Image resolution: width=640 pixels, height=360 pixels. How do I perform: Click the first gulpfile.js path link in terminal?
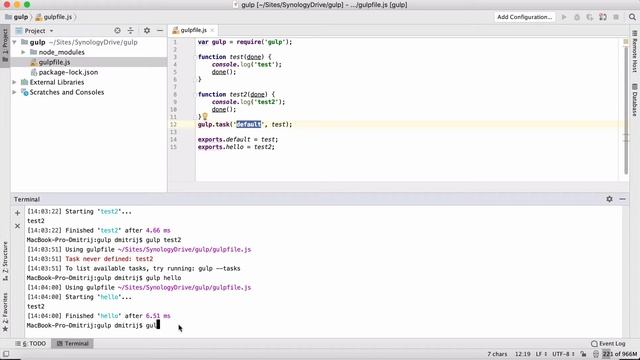[x=184, y=249]
